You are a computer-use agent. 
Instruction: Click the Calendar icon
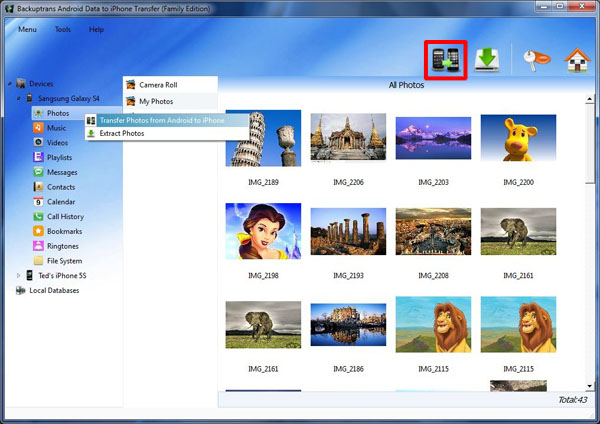point(38,201)
